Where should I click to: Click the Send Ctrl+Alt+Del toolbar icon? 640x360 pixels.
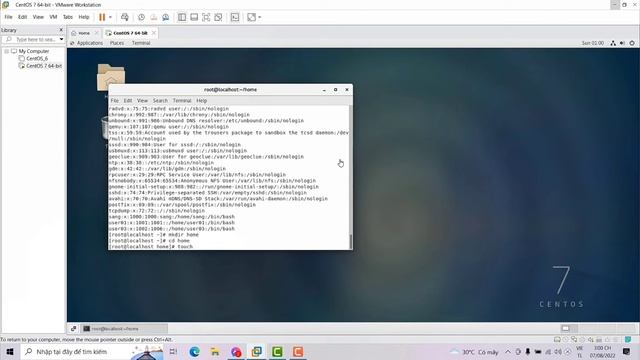tap(125, 17)
